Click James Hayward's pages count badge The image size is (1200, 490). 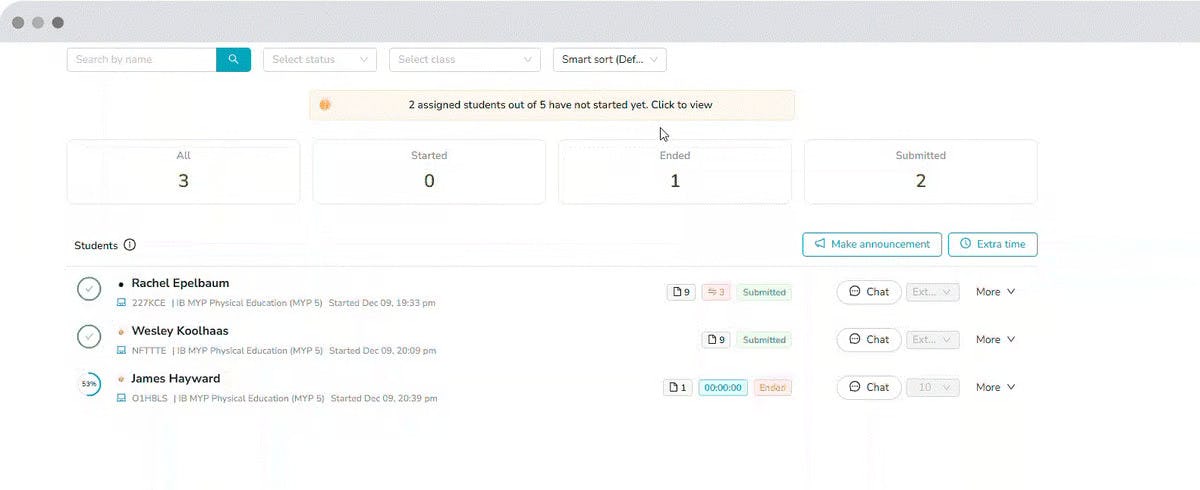pyautogui.click(x=677, y=387)
